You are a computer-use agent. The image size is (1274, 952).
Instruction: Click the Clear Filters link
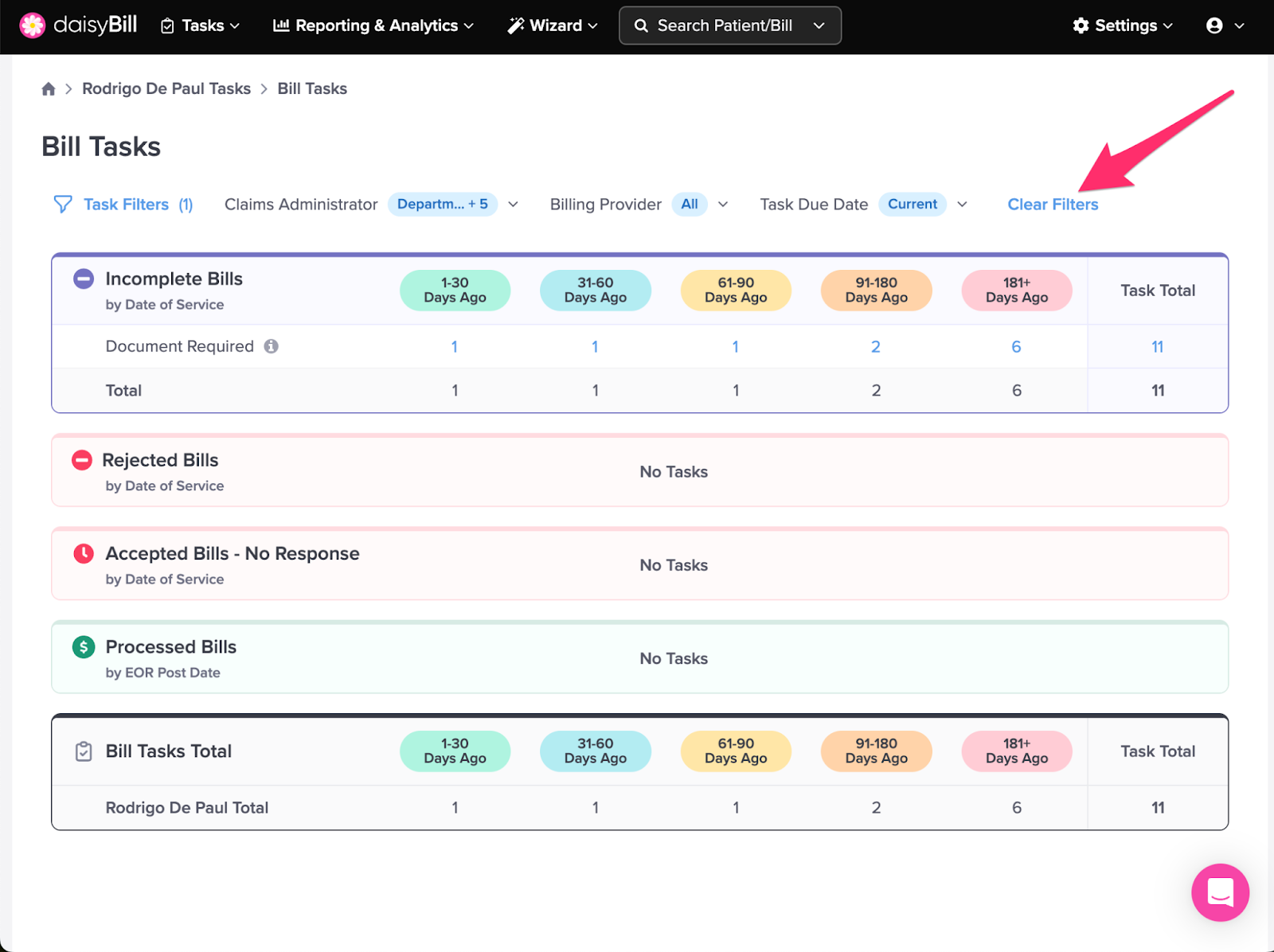(x=1053, y=204)
